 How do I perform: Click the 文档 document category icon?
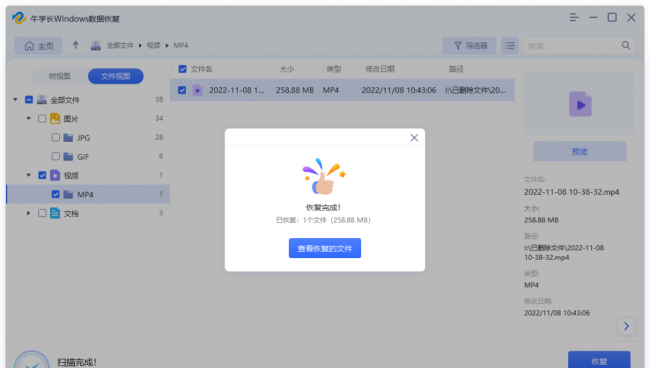pos(55,213)
